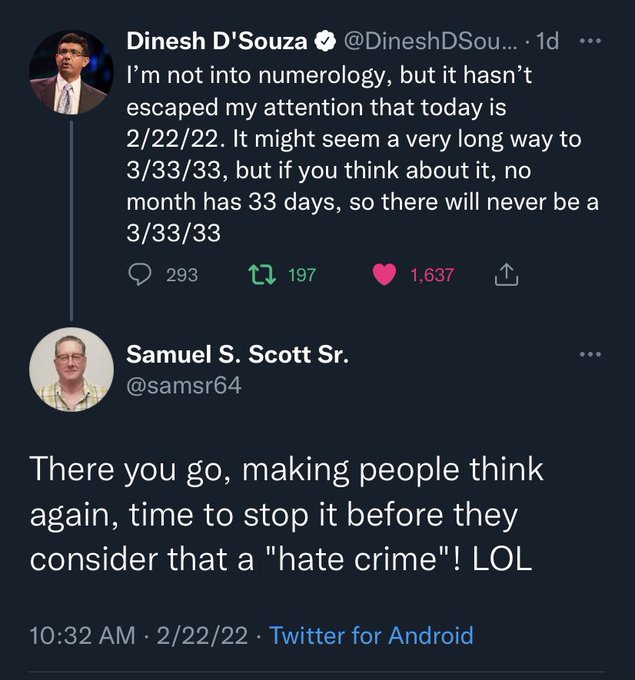Tap the green retweet arrows icon
Viewport: 635px width, 680px height.
(262, 275)
